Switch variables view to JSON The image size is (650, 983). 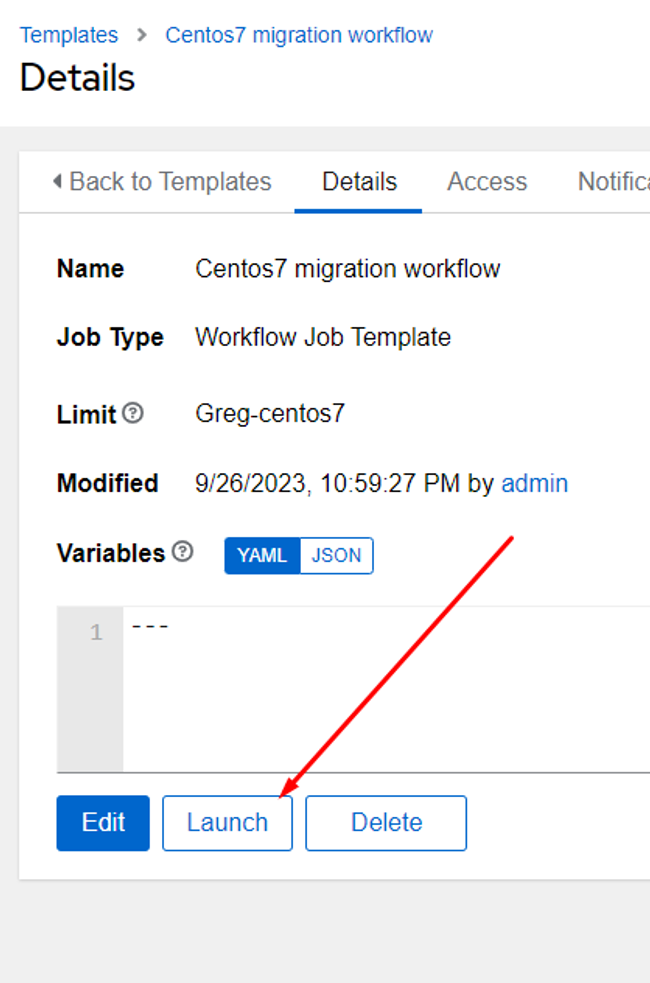[x=337, y=555]
